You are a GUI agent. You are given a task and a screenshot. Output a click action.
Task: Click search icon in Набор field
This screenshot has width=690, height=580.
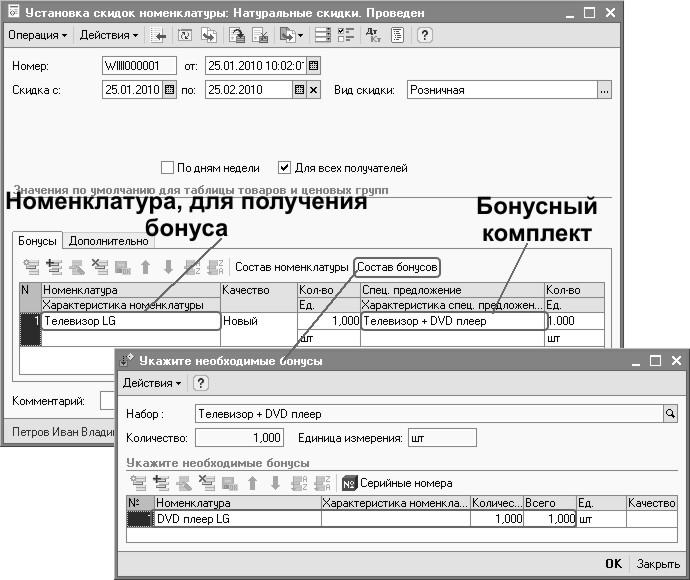point(670,412)
